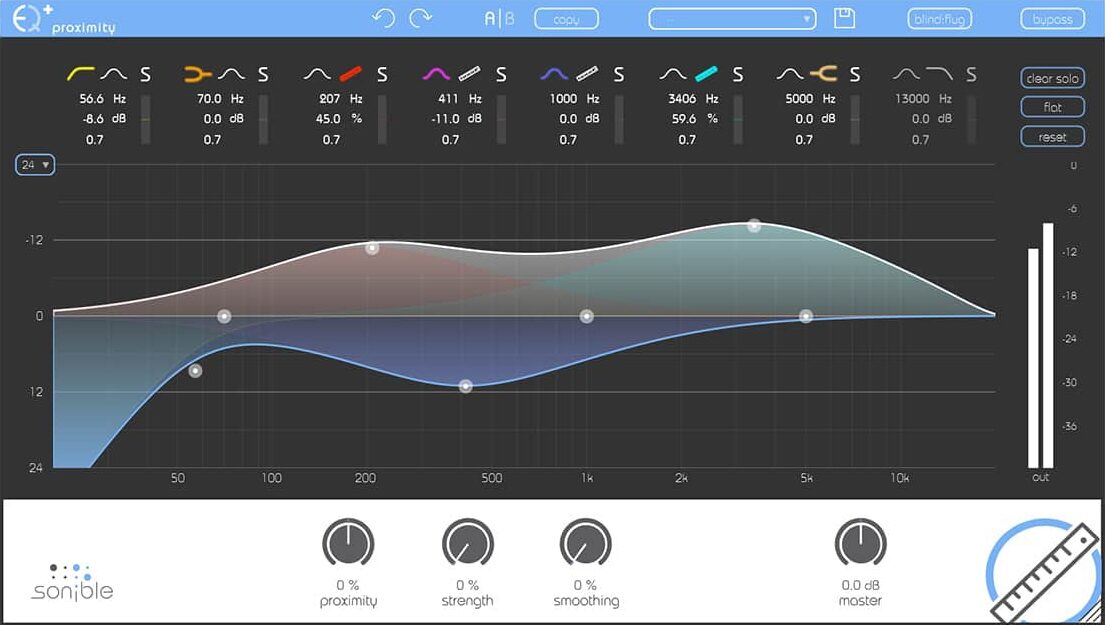Click EQ node at 1k on zero line

586,316
